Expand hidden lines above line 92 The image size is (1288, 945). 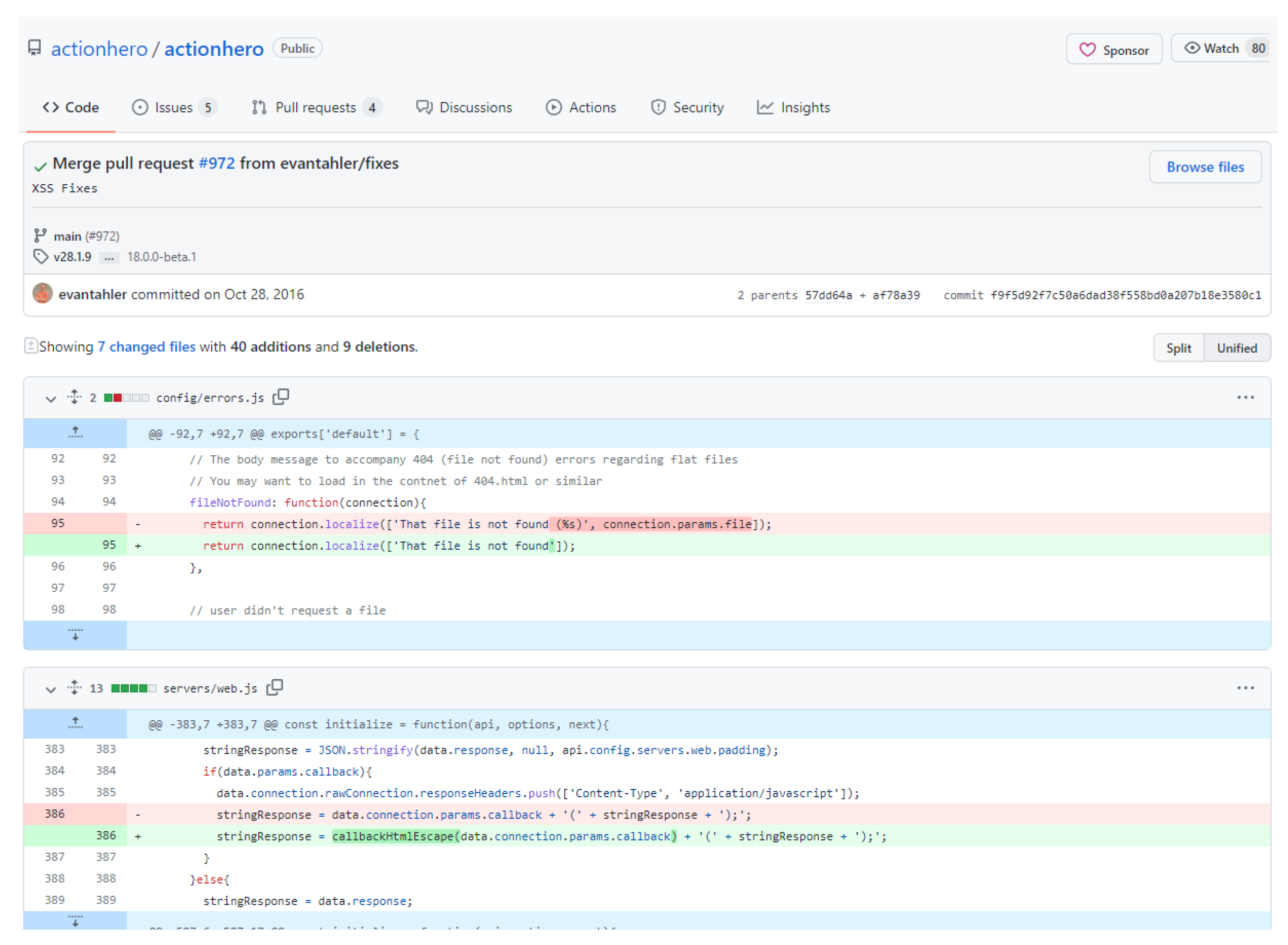75,433
